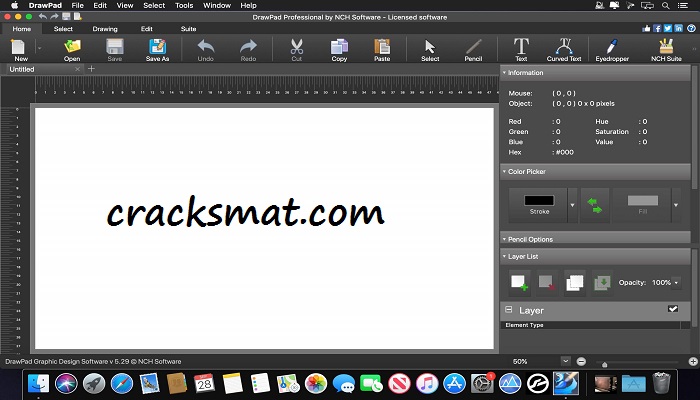Share on Twitter icon
The height and width of the screenshot is (400, 700).
click(668, 28)
